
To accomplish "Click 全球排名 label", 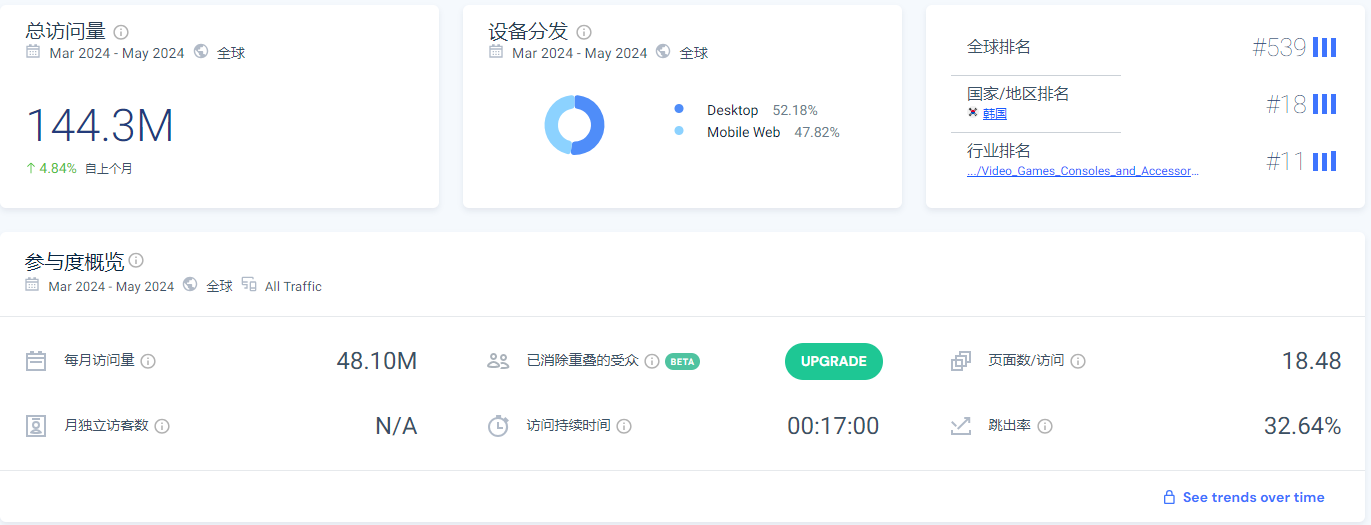I will point(999,47).
